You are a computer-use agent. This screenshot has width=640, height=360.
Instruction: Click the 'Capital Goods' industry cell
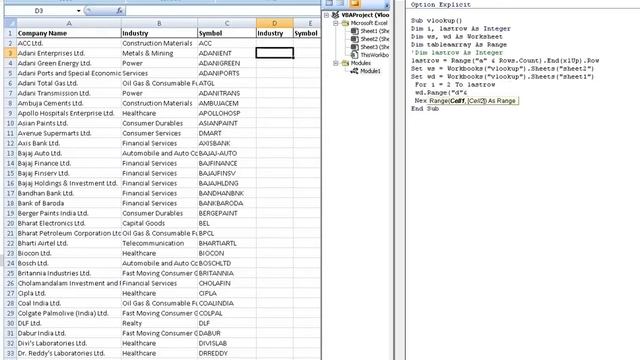coord(159,223)
